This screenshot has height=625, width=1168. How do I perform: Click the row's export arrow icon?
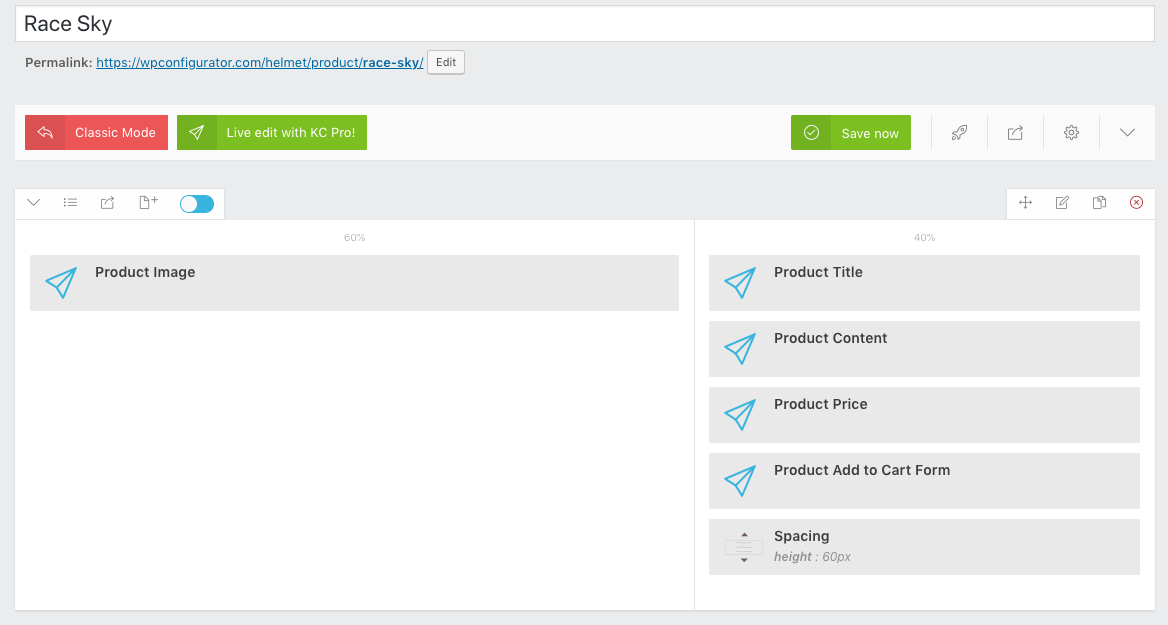point(107,203)
